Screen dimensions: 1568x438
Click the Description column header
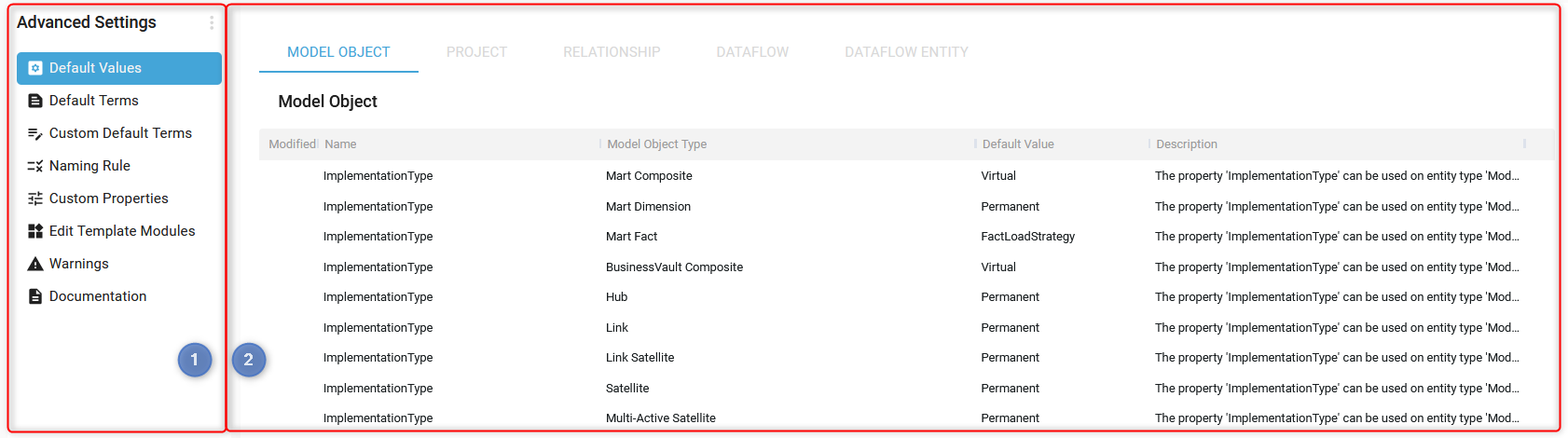pyautogui.click(x=1187, y=144)
